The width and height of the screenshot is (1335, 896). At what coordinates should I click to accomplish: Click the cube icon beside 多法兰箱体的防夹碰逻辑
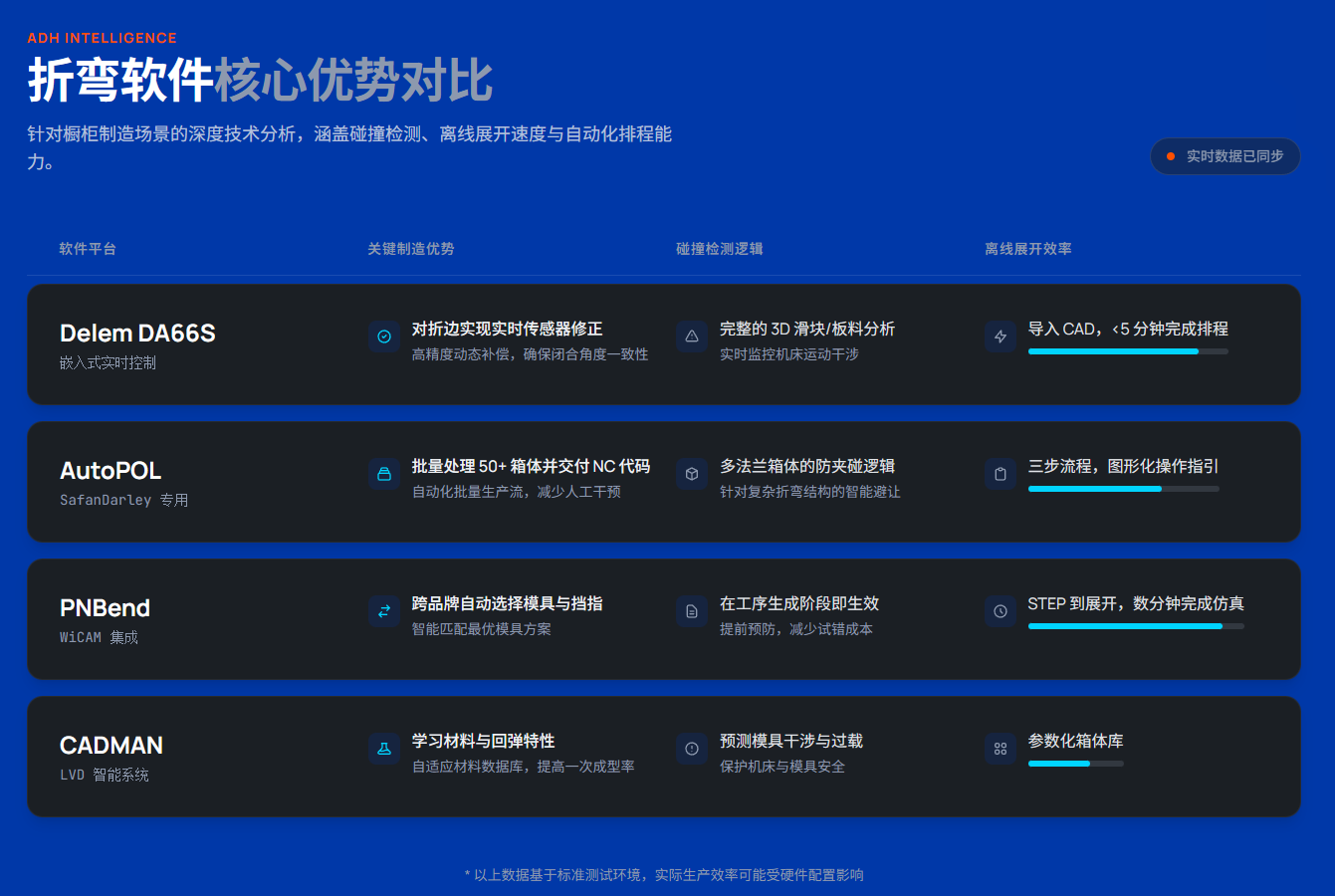692,474
